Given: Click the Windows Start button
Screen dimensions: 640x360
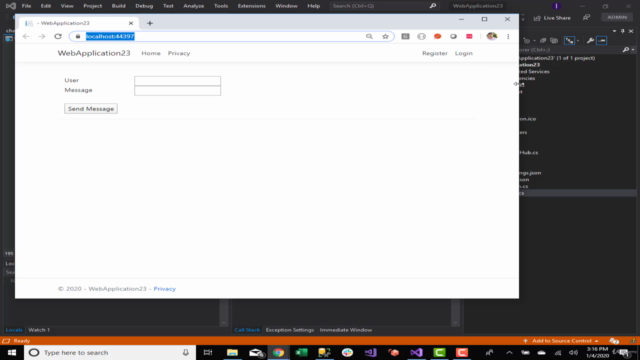Looking at the screenshot, I should coord(11,352).
